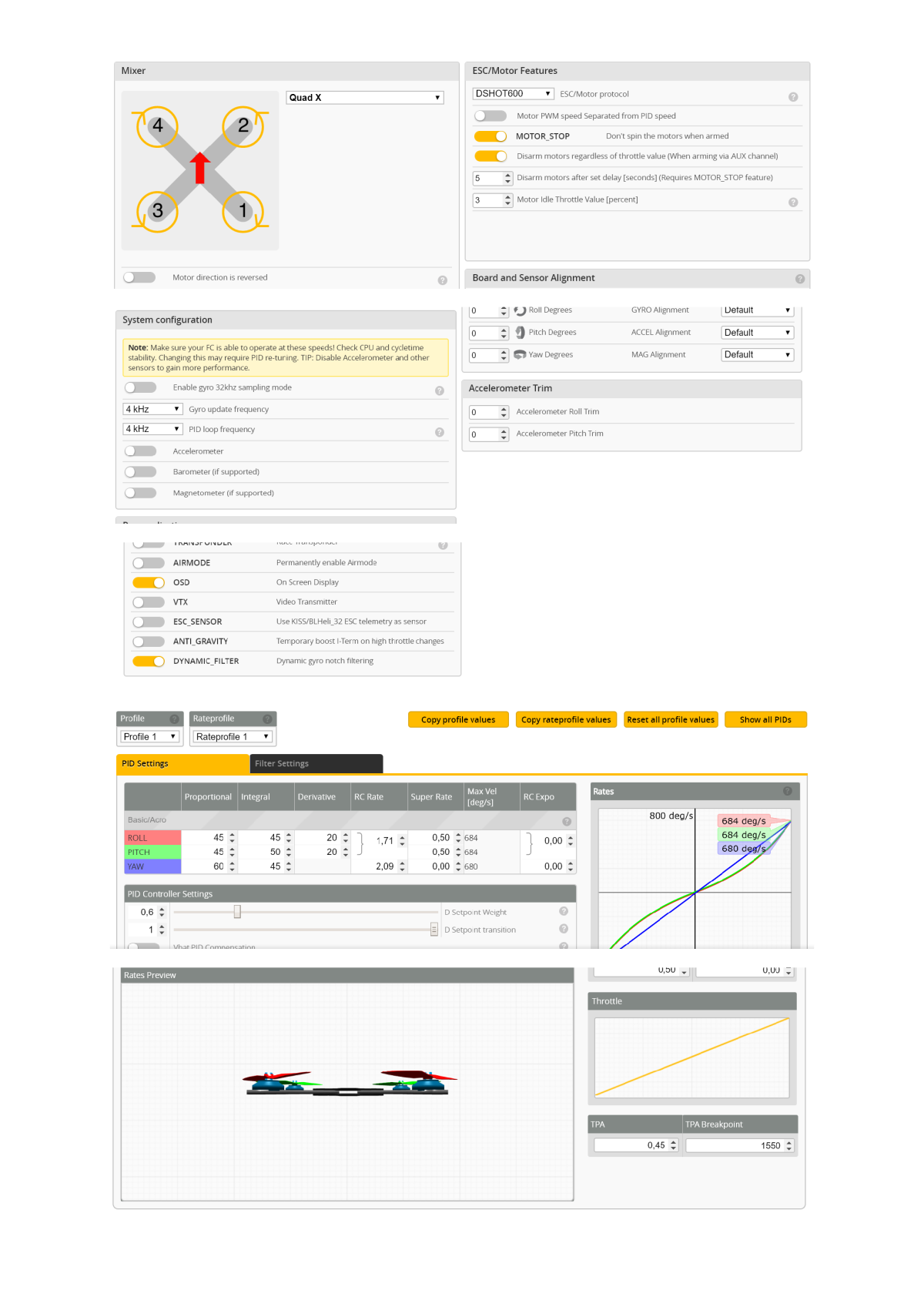Viewport: 924px width, 1307px height.
Task: Click the disarm delay seconds field
Action: tap(493, 178)
